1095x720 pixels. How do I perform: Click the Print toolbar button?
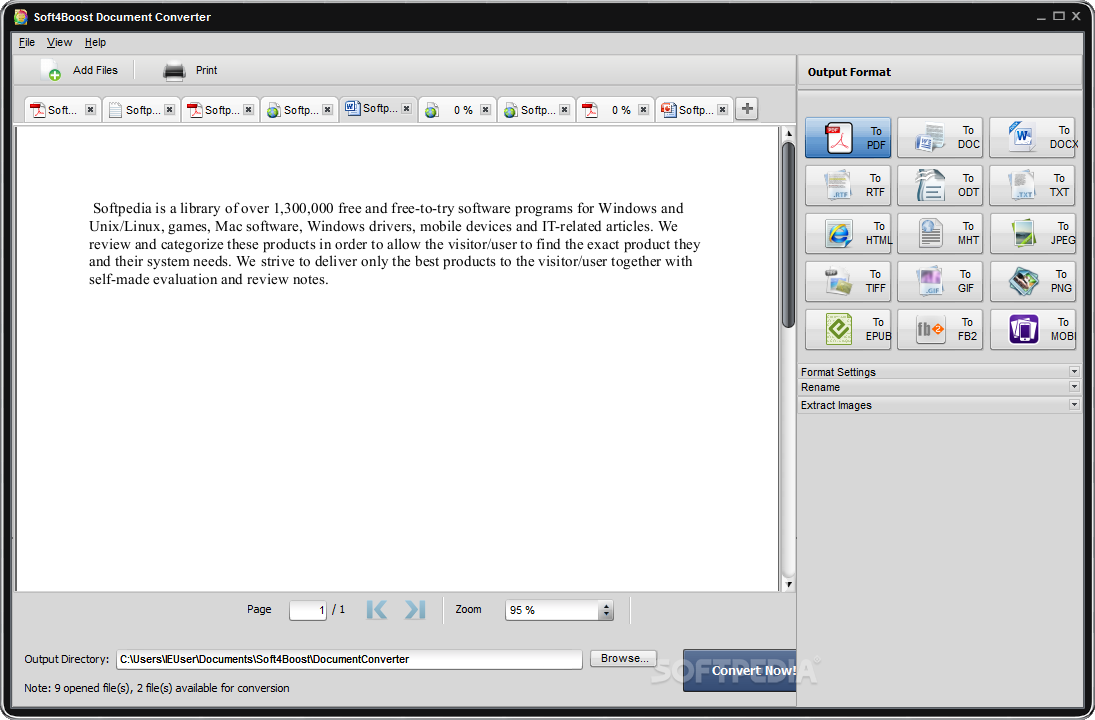pos(190,71)
